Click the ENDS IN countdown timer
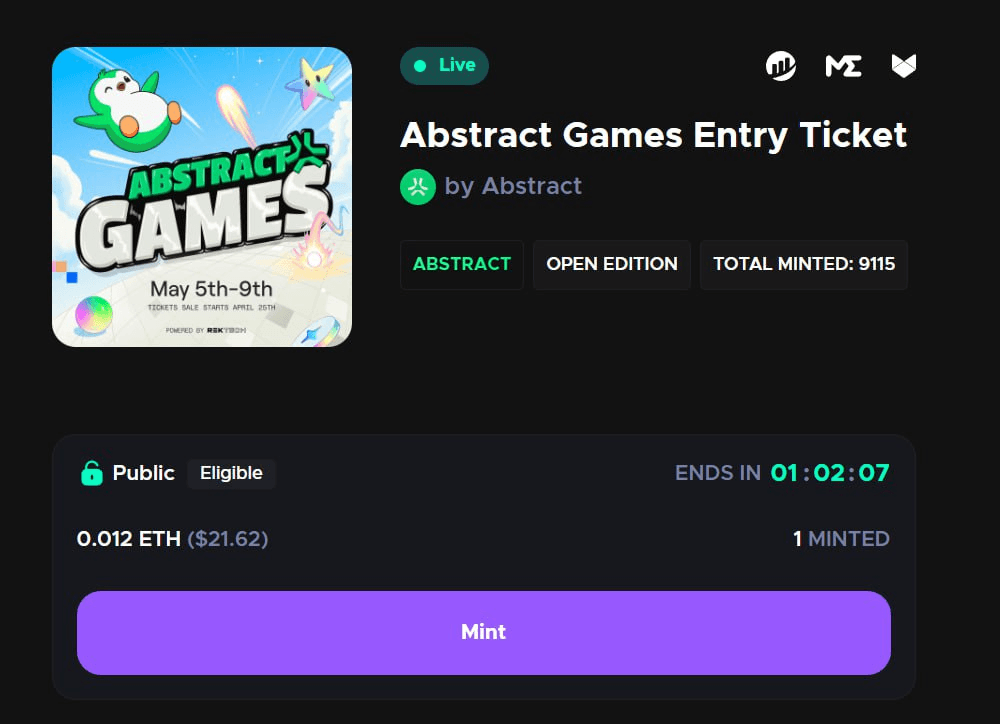 [x=782, y=473]
